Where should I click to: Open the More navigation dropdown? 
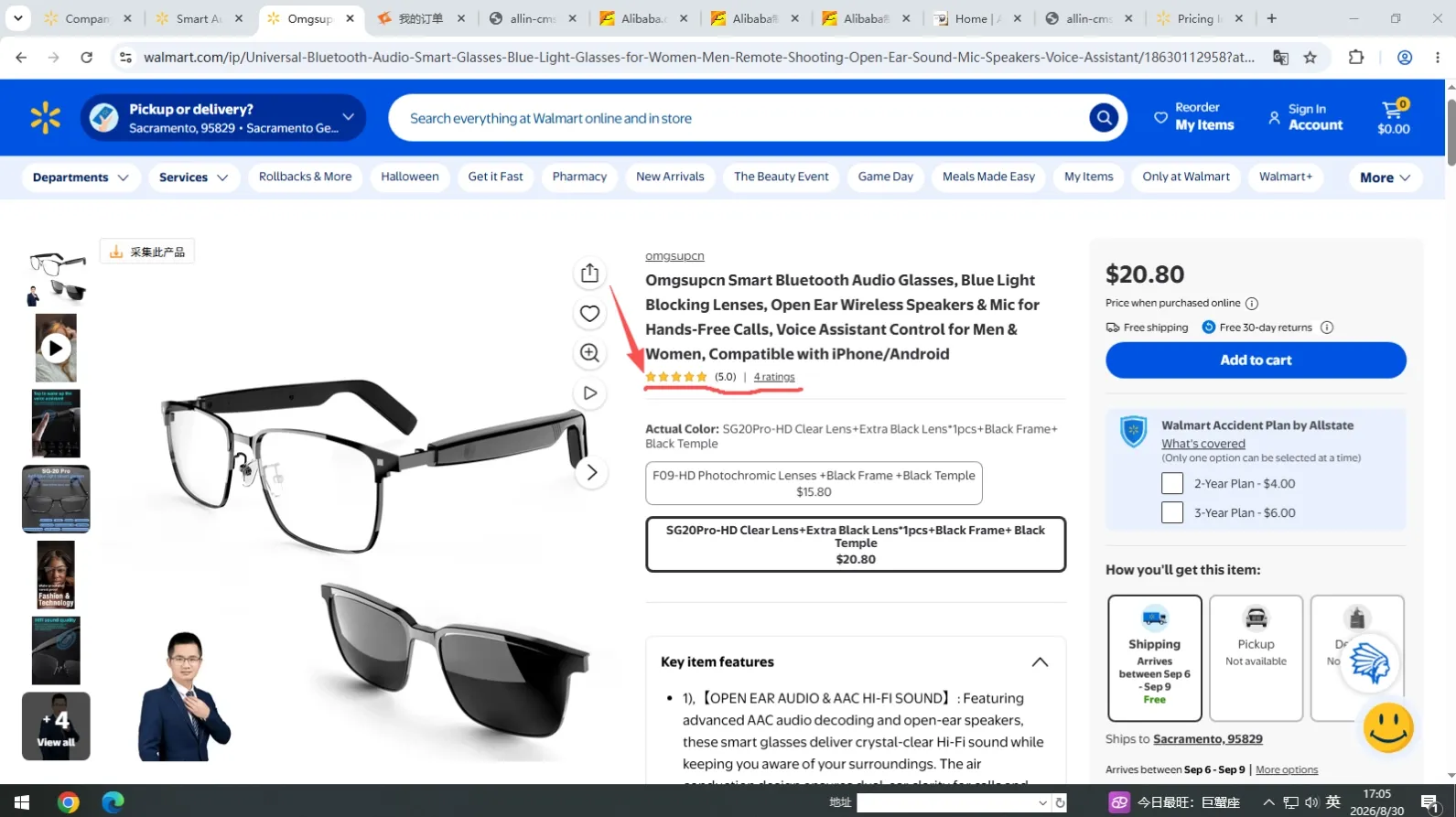1385,177
